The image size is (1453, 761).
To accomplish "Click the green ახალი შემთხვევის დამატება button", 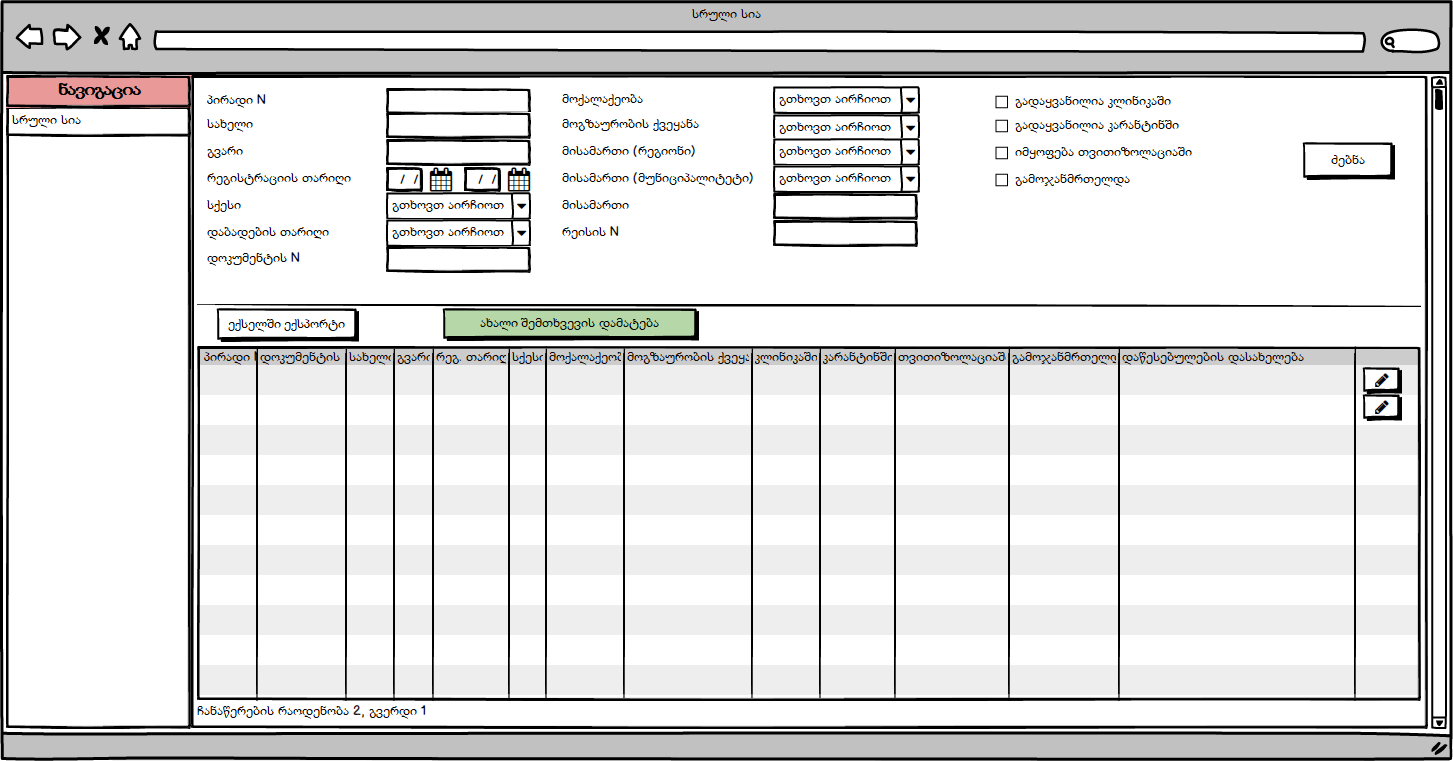I will click(570, 324).
